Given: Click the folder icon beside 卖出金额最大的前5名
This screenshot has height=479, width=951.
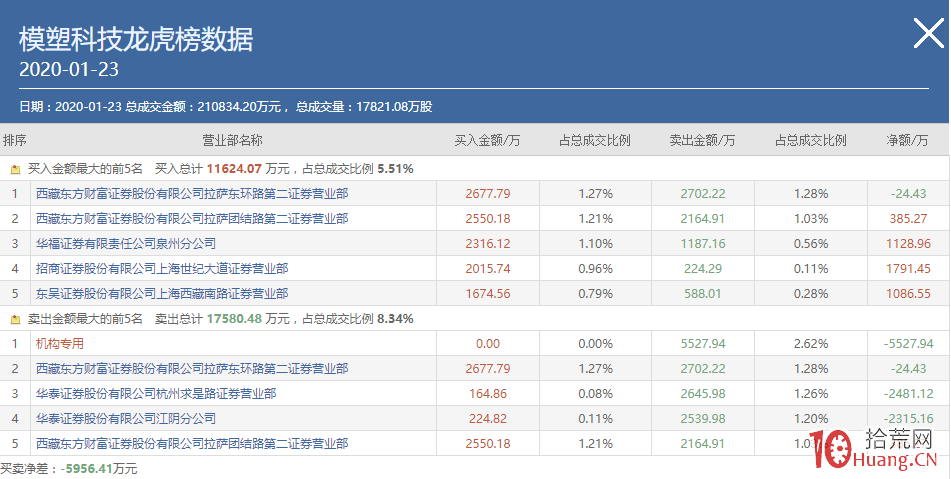Looking at the screenshot, I should click(x=15, y=319).
